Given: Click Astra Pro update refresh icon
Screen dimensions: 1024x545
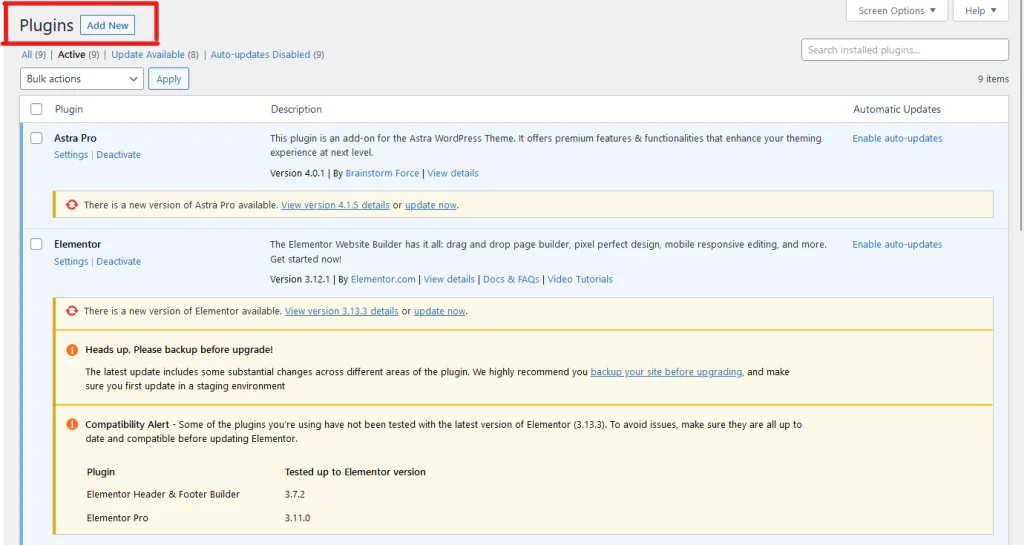Looking at the screenshot, I should point(71,205).
